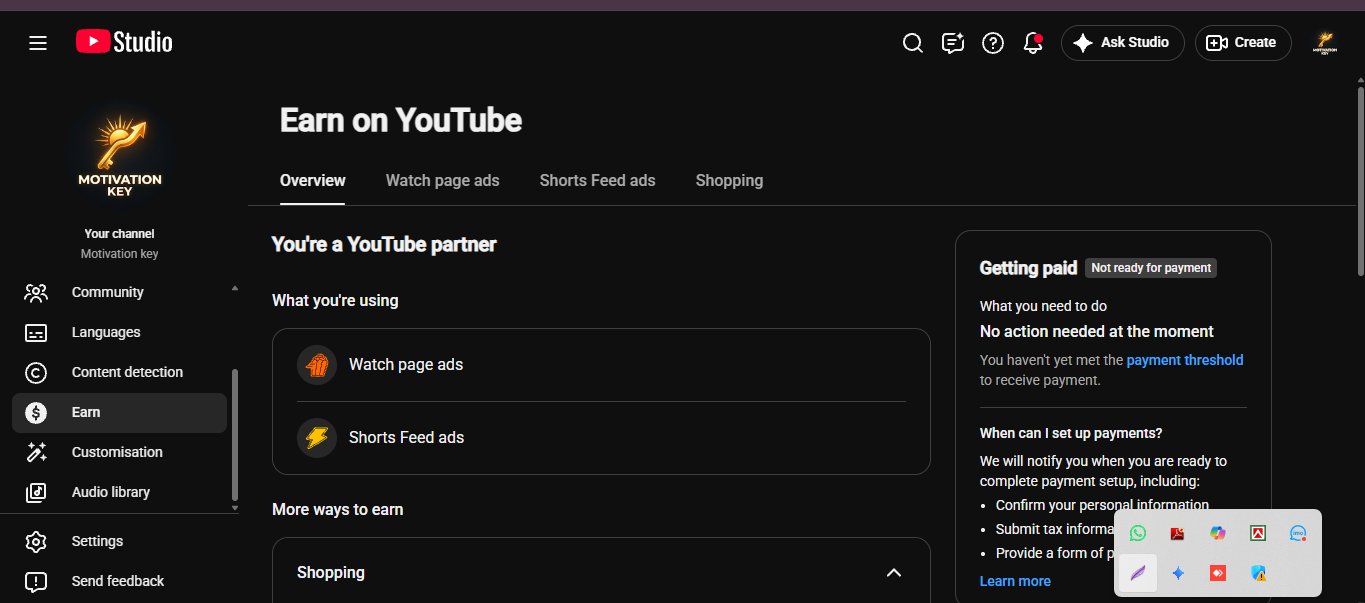This screenshot has height=603, width=1365.
Task: Open WhatsApp from the system tray popup
Action: pyautogui.click(x=1137, y=534)
